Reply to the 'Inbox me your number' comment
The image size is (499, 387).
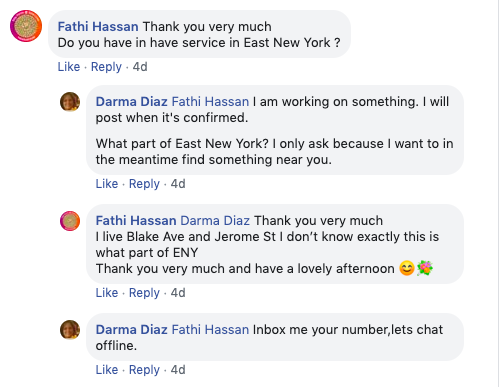(x=144, y=370)
